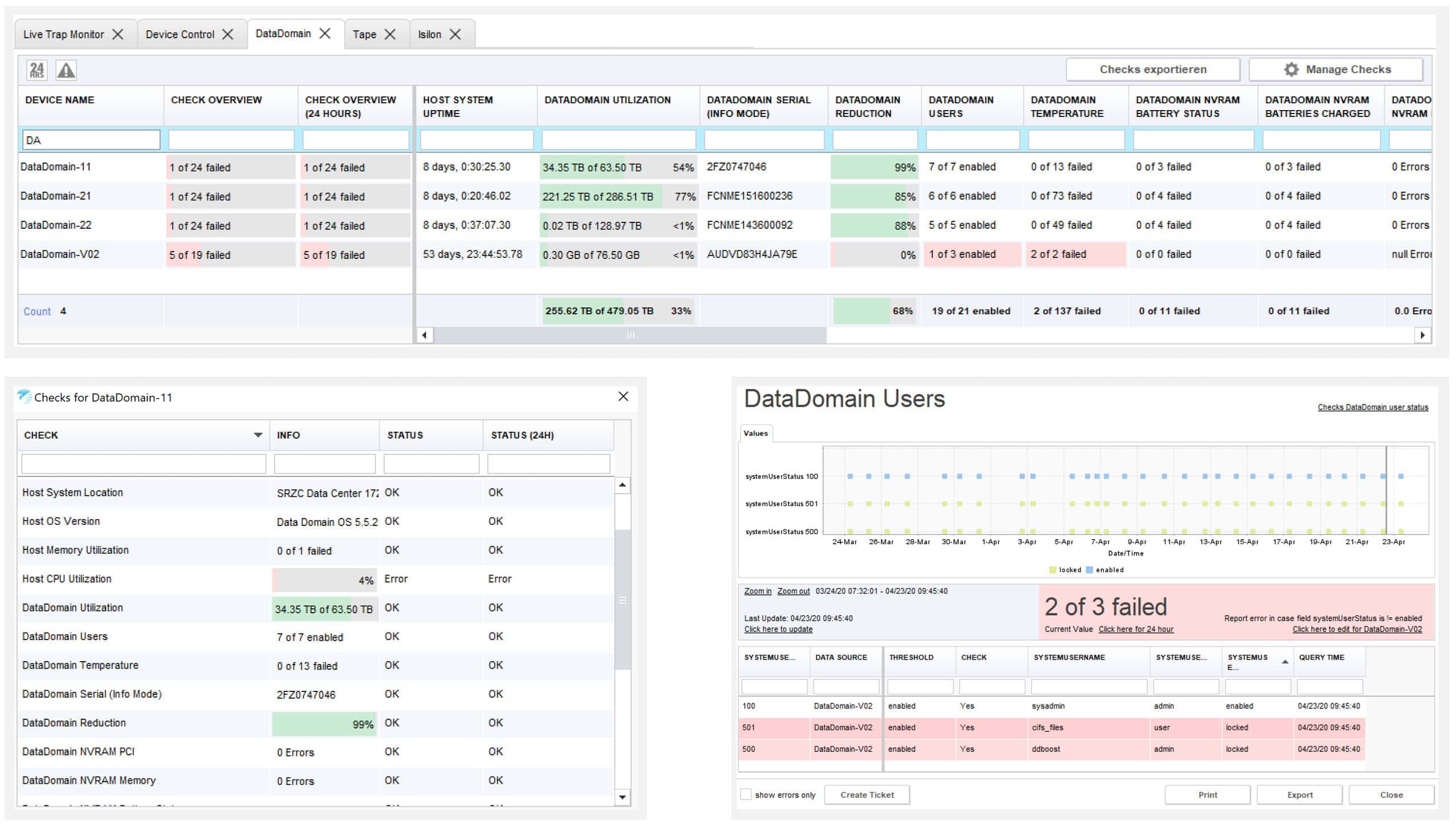Open the Tape tab
This screenshot has width=1456, height=826.
[x=364, y=34]
